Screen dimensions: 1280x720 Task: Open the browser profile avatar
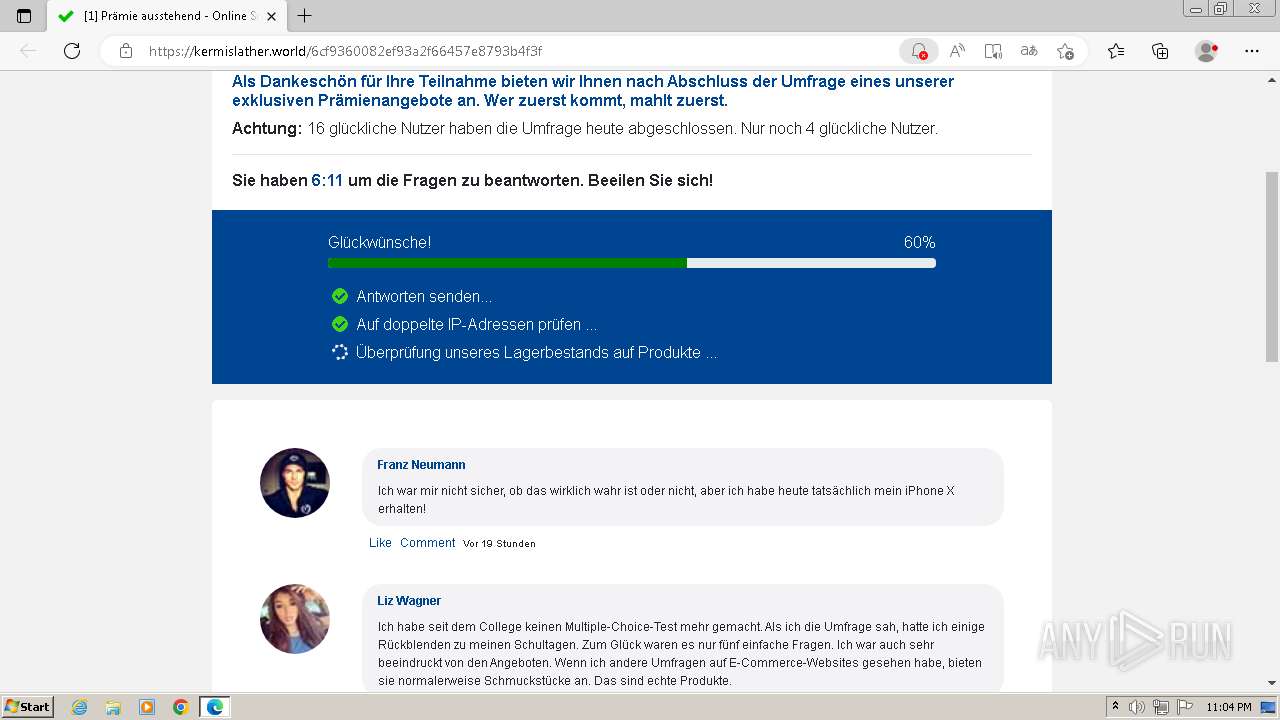(x=1207, y=51)
